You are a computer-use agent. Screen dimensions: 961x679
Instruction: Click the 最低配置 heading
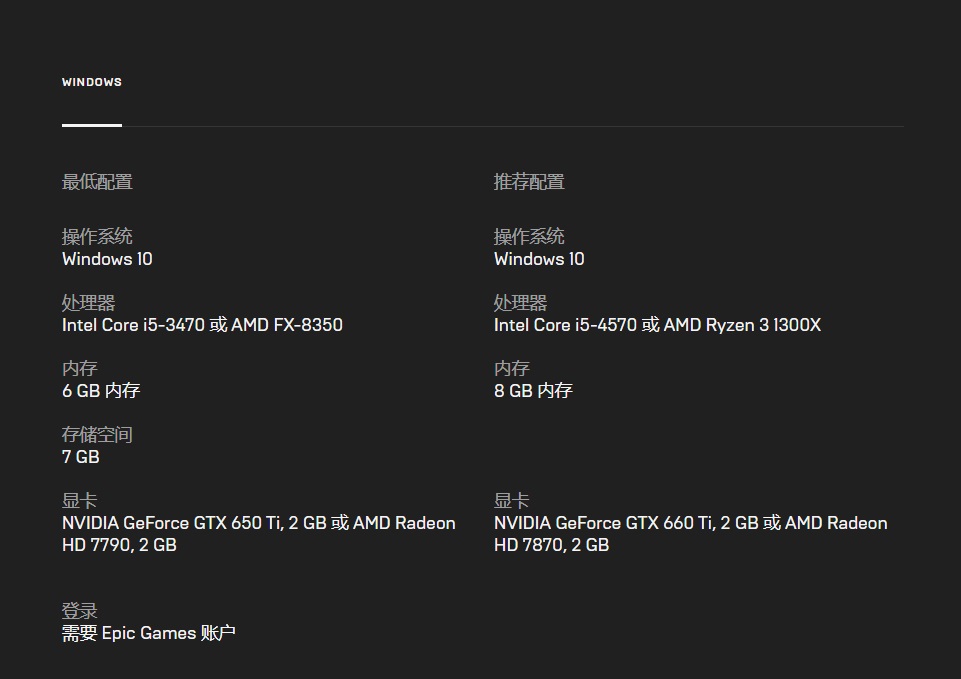97,182
